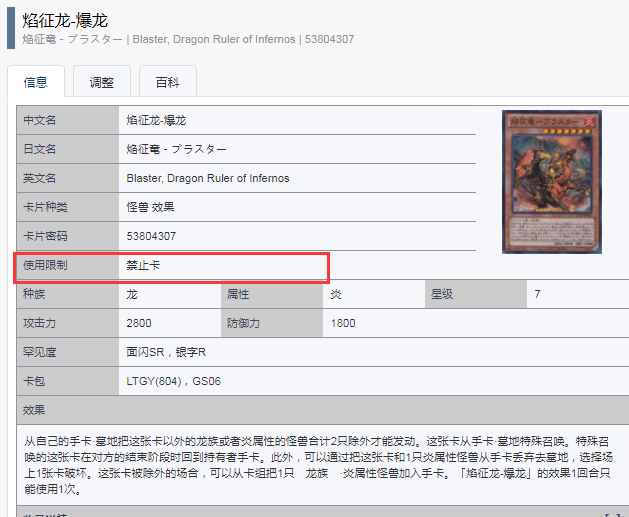Select the 百科 tab

coord(167,82)
